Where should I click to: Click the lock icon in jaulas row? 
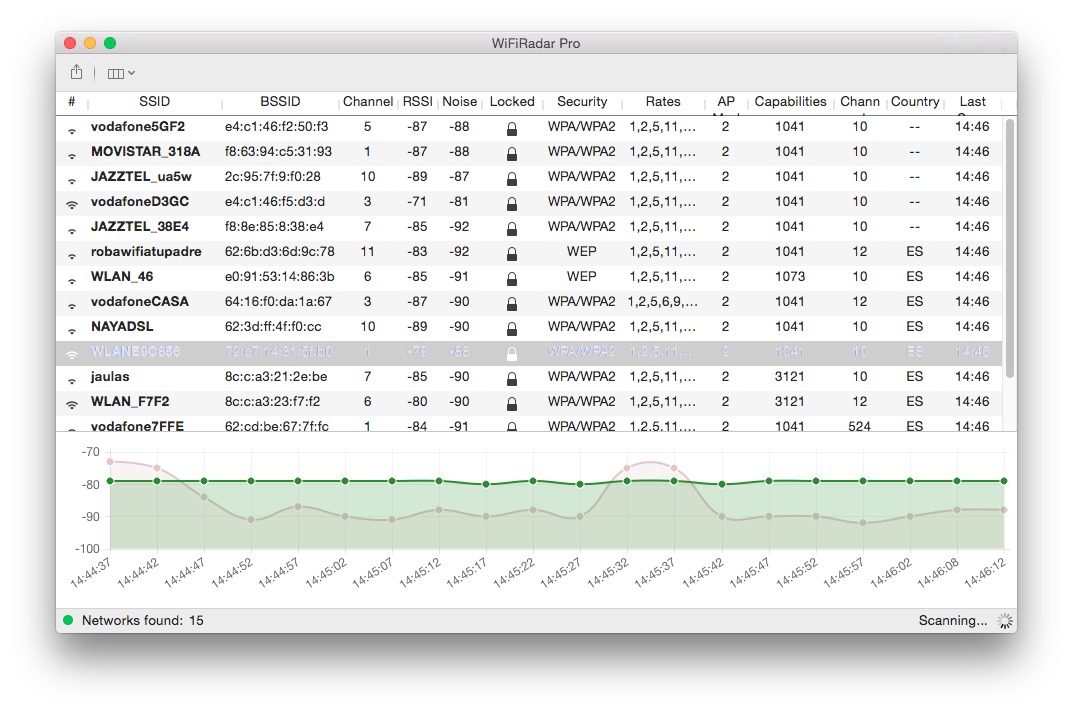tap(511, 378)
